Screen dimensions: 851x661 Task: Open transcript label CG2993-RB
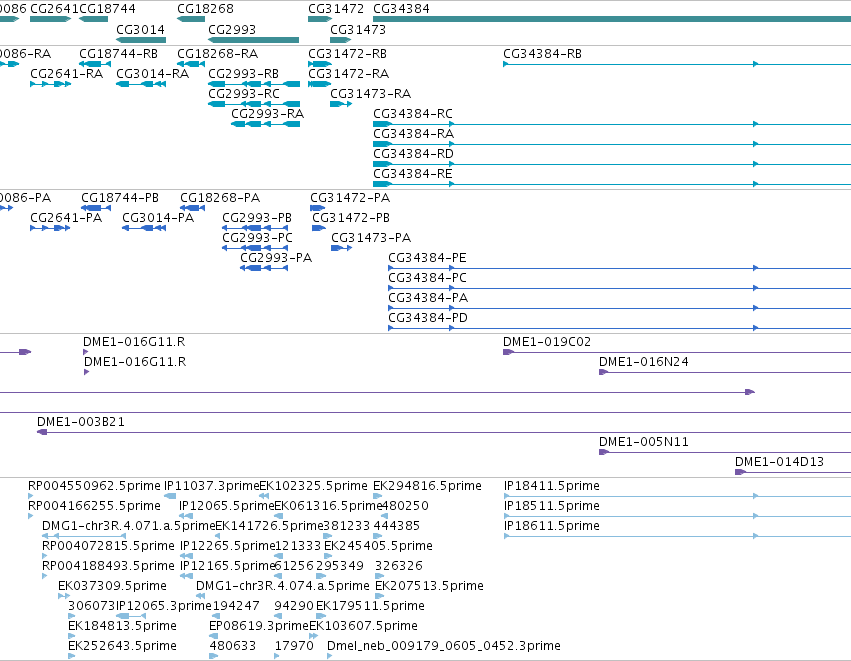[244, 73]
